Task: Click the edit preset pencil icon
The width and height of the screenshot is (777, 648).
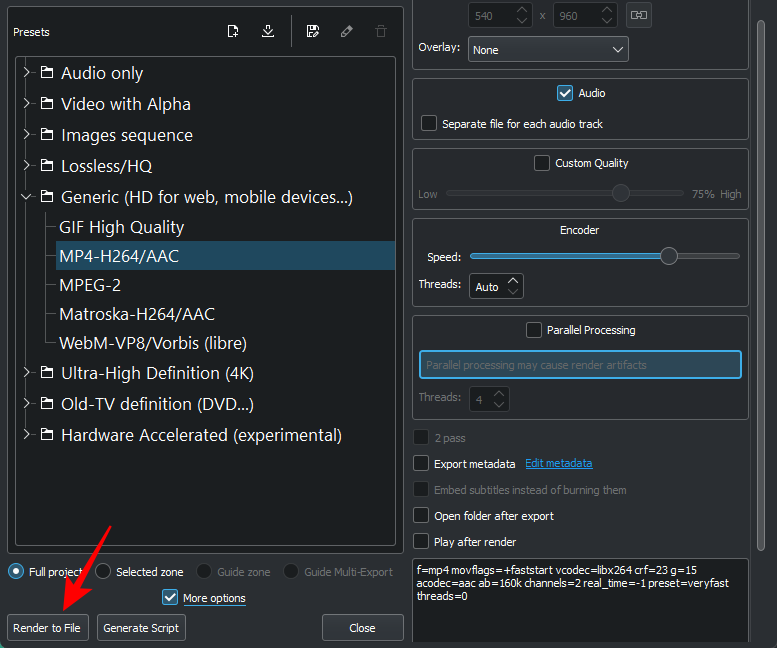Action: (346, 31)
